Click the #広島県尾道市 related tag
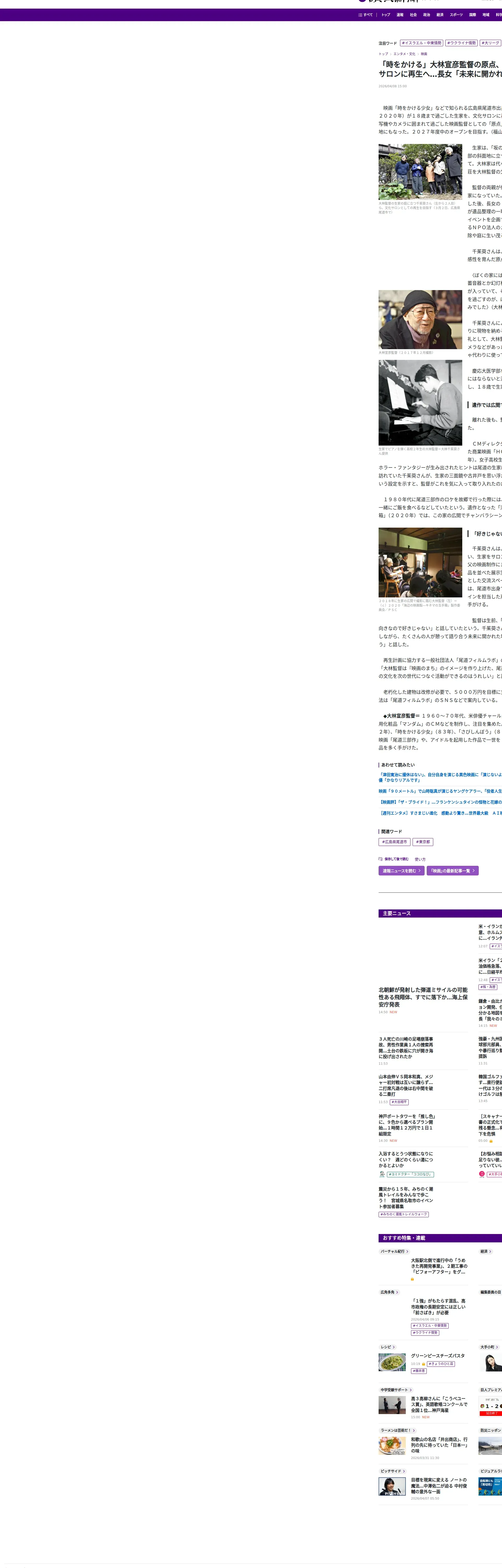Image resolution: width=502 pixels, height=1568 pixels. click(x=394, y=842)
